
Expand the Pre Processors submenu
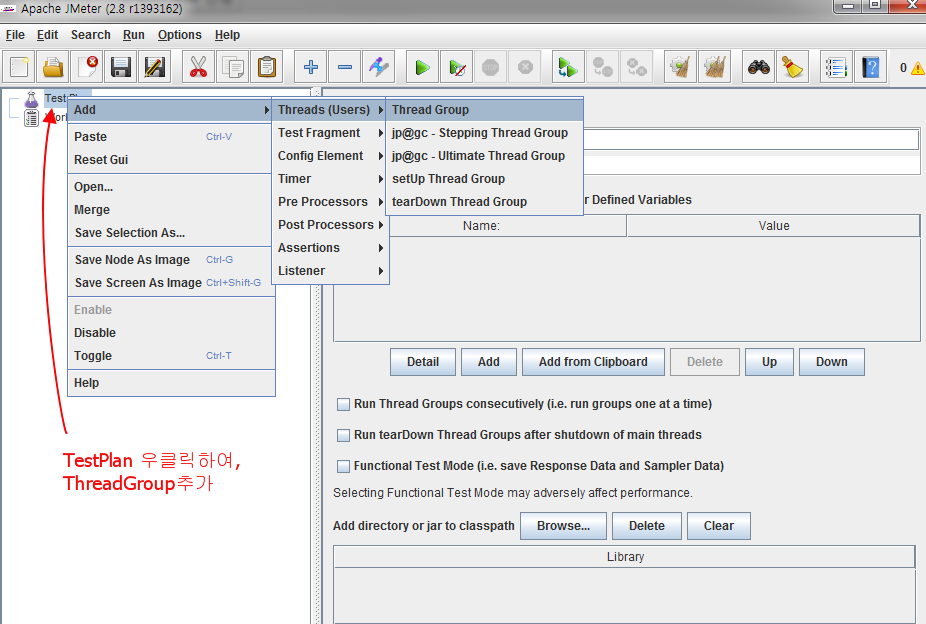[x=330, y=202]
